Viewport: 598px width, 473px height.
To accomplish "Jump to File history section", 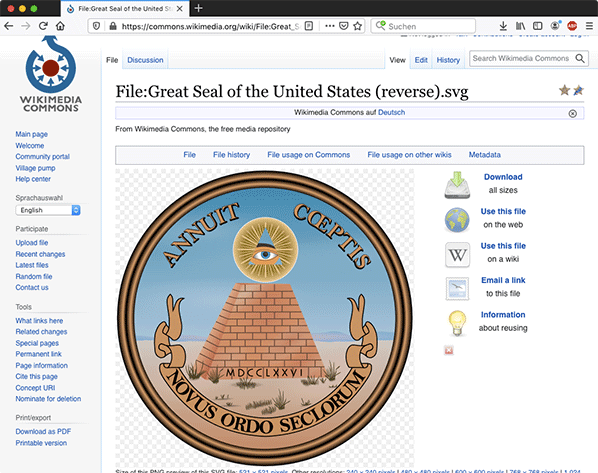I will [231, 154].
